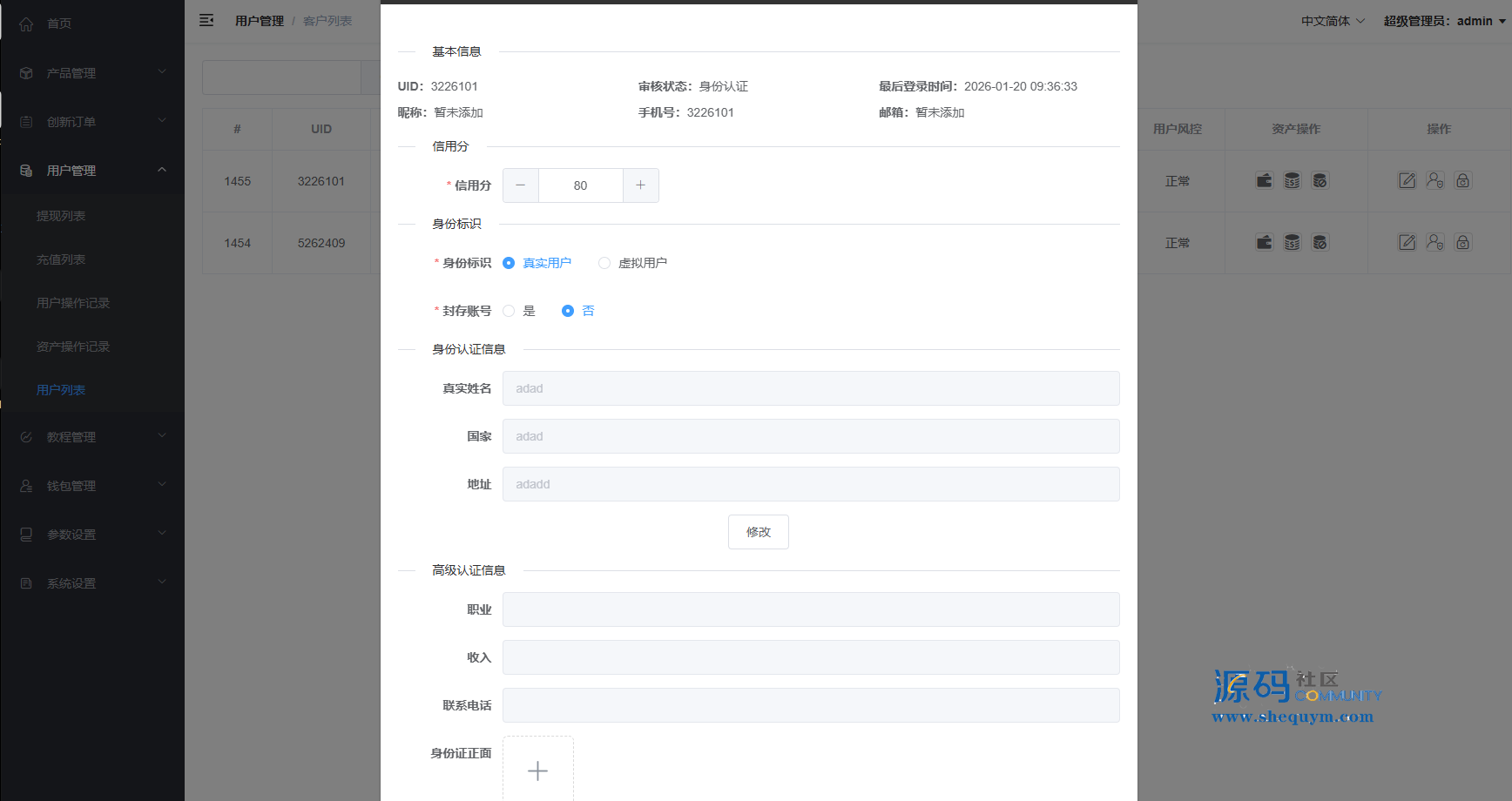This screenshot has height=801, width=1512.
Task: Click the plus icon to upload 身份证正面
Action: coord(537,771)
